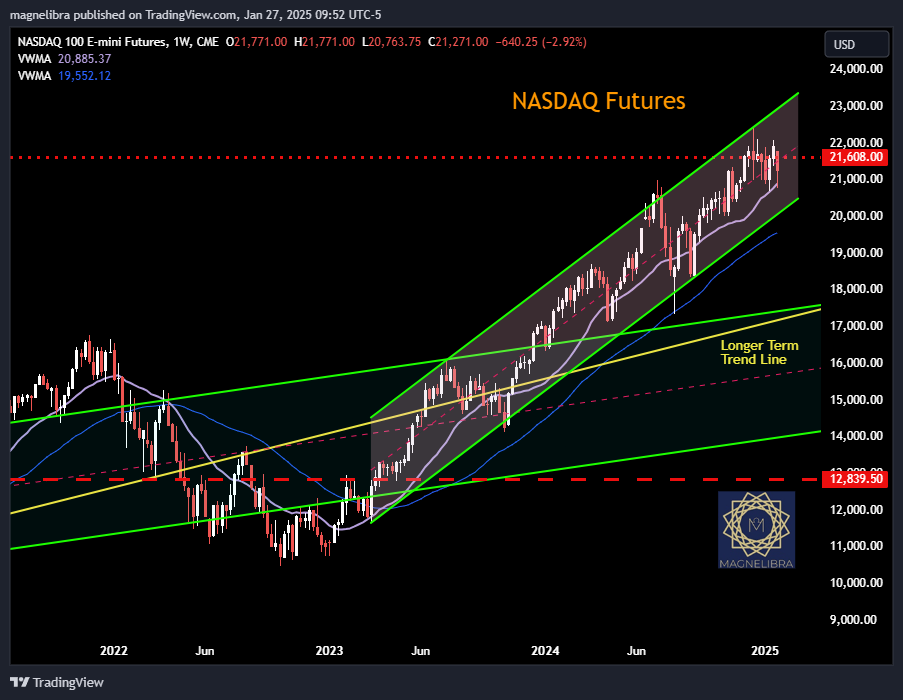Click the 12,000.00 price axis label
This screenshot has width=903, height=700.
pyautogui.click(x=856, y=509)
